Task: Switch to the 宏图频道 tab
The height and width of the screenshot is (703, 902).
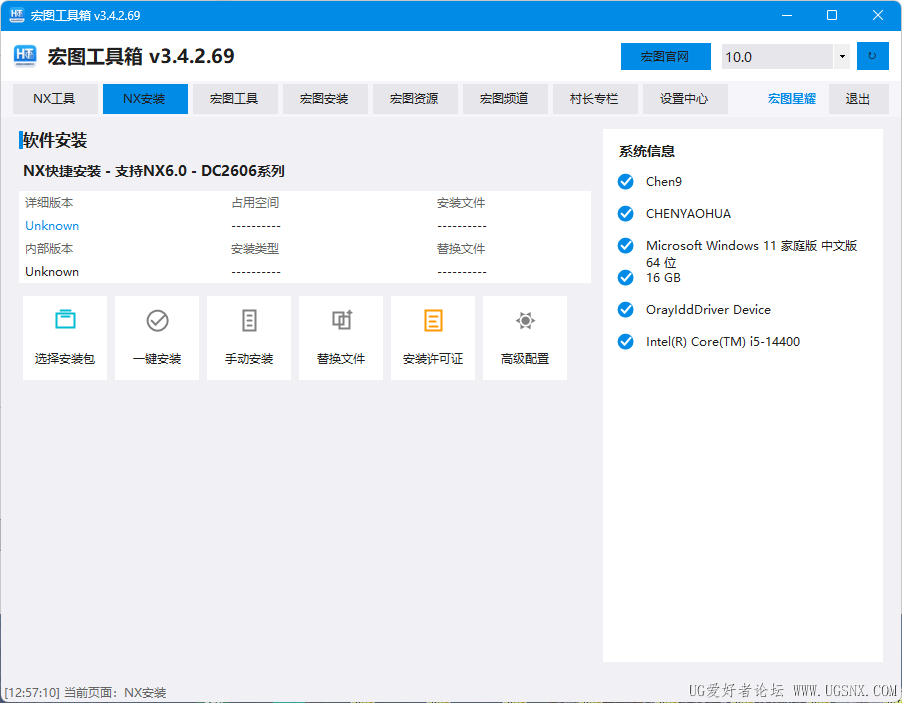Action: (x=505, y=99)
